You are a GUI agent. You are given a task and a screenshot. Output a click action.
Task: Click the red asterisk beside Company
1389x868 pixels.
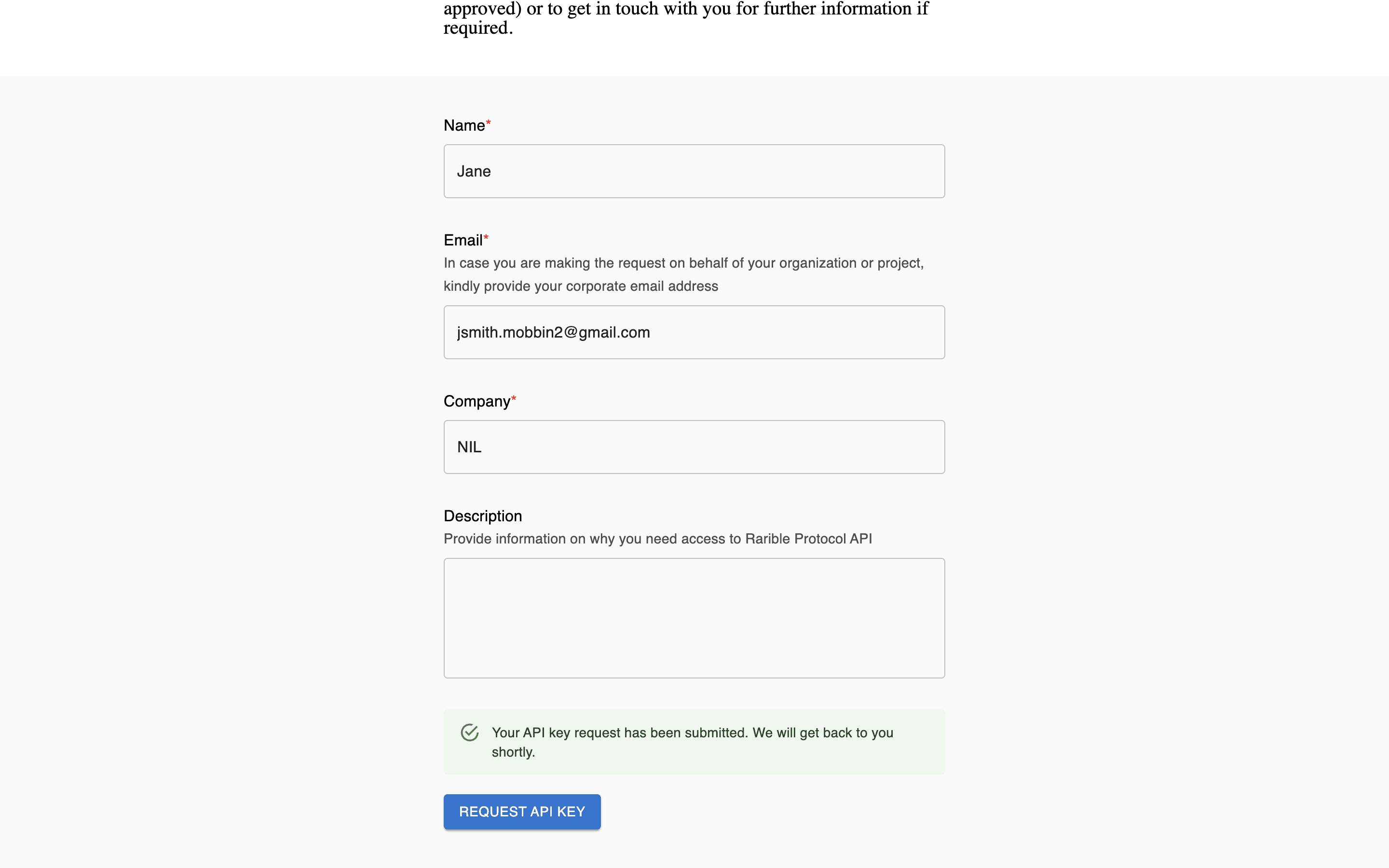click(514, 398)
